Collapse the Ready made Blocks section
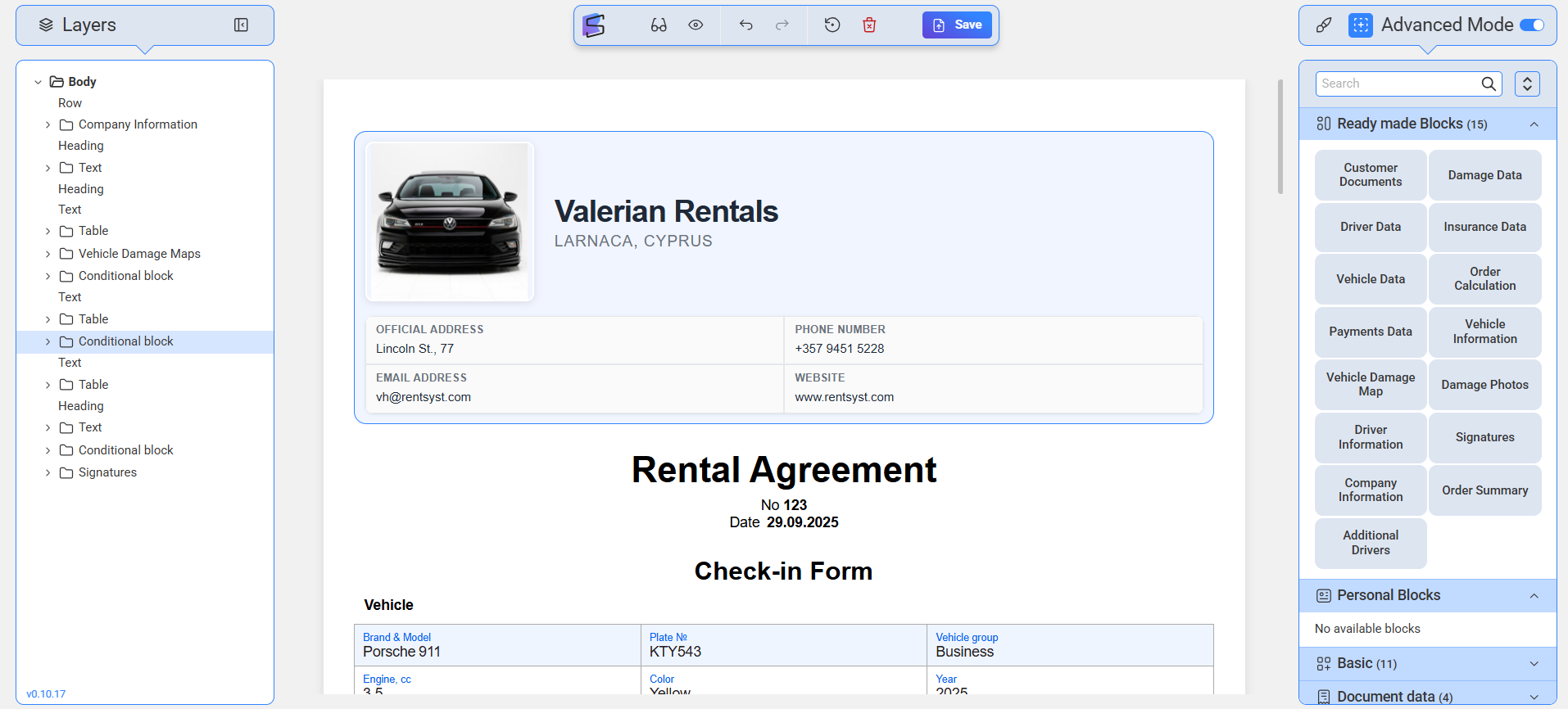The image size is (1568, 709). tap(1534, 124)
